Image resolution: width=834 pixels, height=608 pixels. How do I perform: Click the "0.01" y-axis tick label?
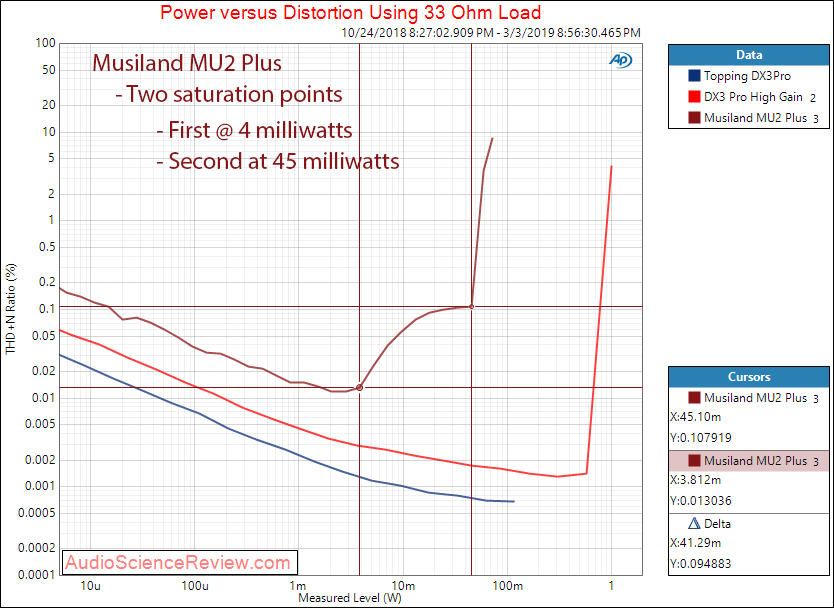point(45,397)
